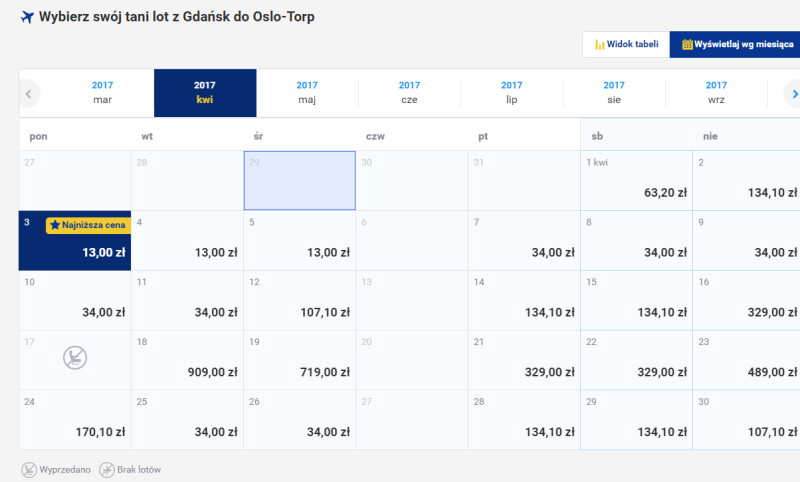Show later months with right arrow
Viewport: 800px width, 482px height.
click(793, 94)
